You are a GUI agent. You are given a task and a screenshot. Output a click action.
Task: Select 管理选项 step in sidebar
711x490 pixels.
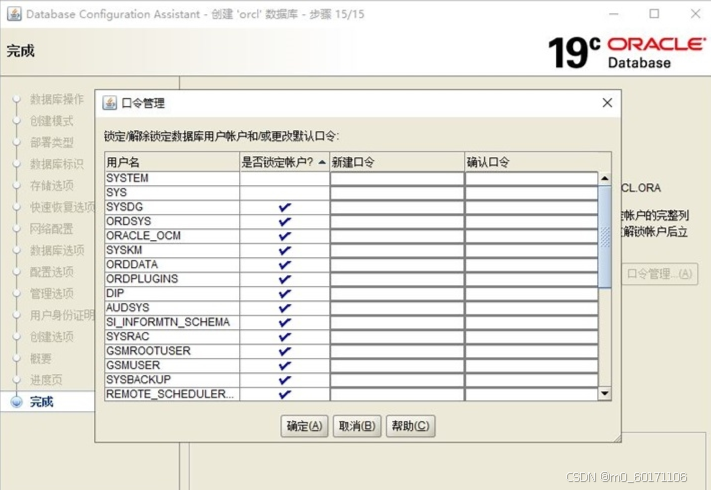(x=51, y=294)
